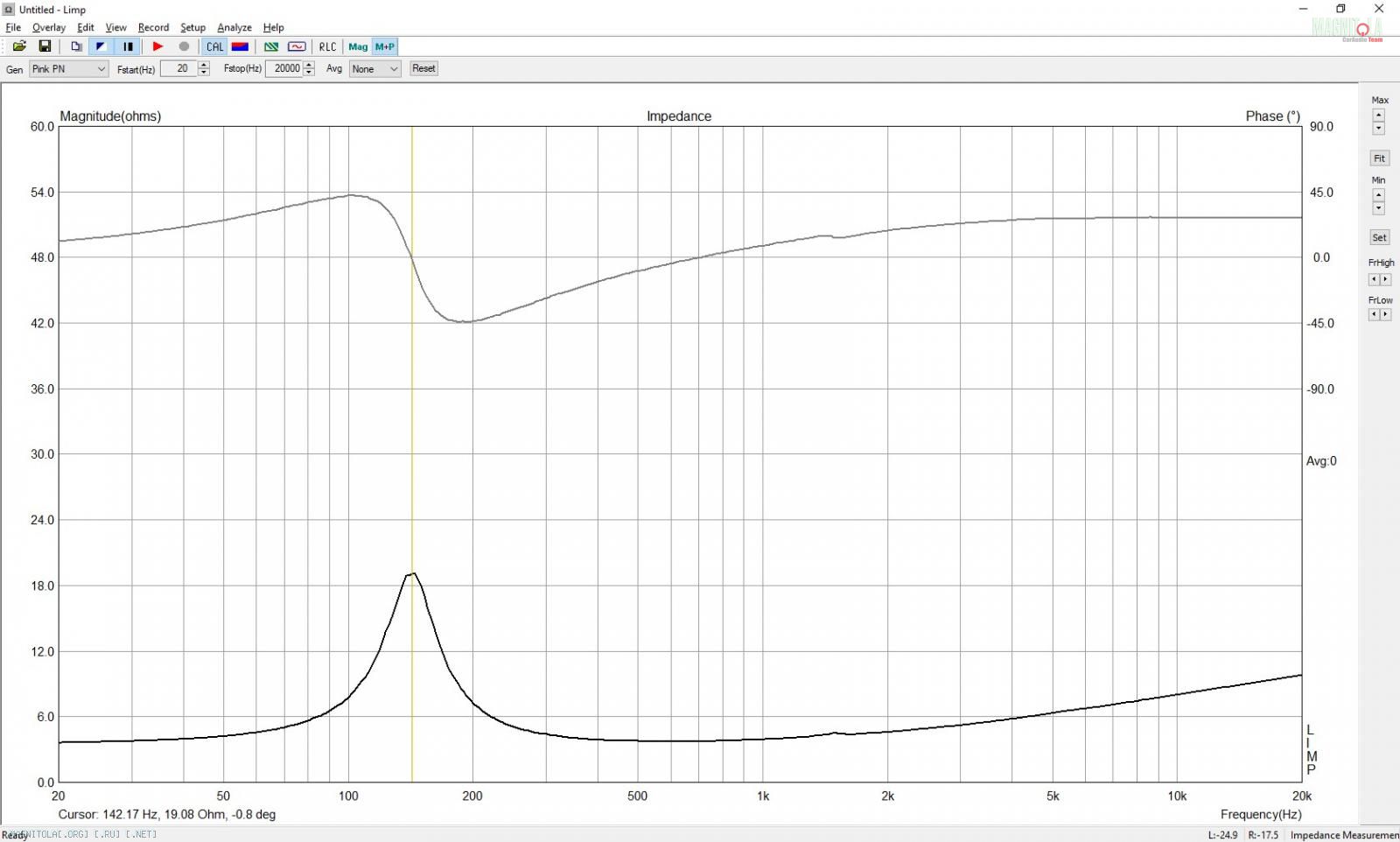Click the Fstop(Hz) value field
This screenshot has height=842, width=1400.
[283, 68]
